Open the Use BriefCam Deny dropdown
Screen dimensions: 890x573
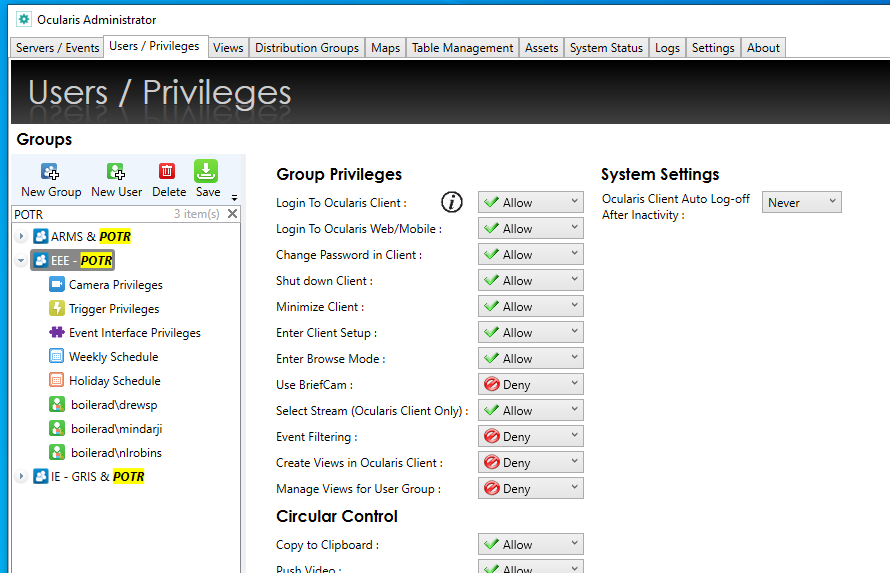530,385
